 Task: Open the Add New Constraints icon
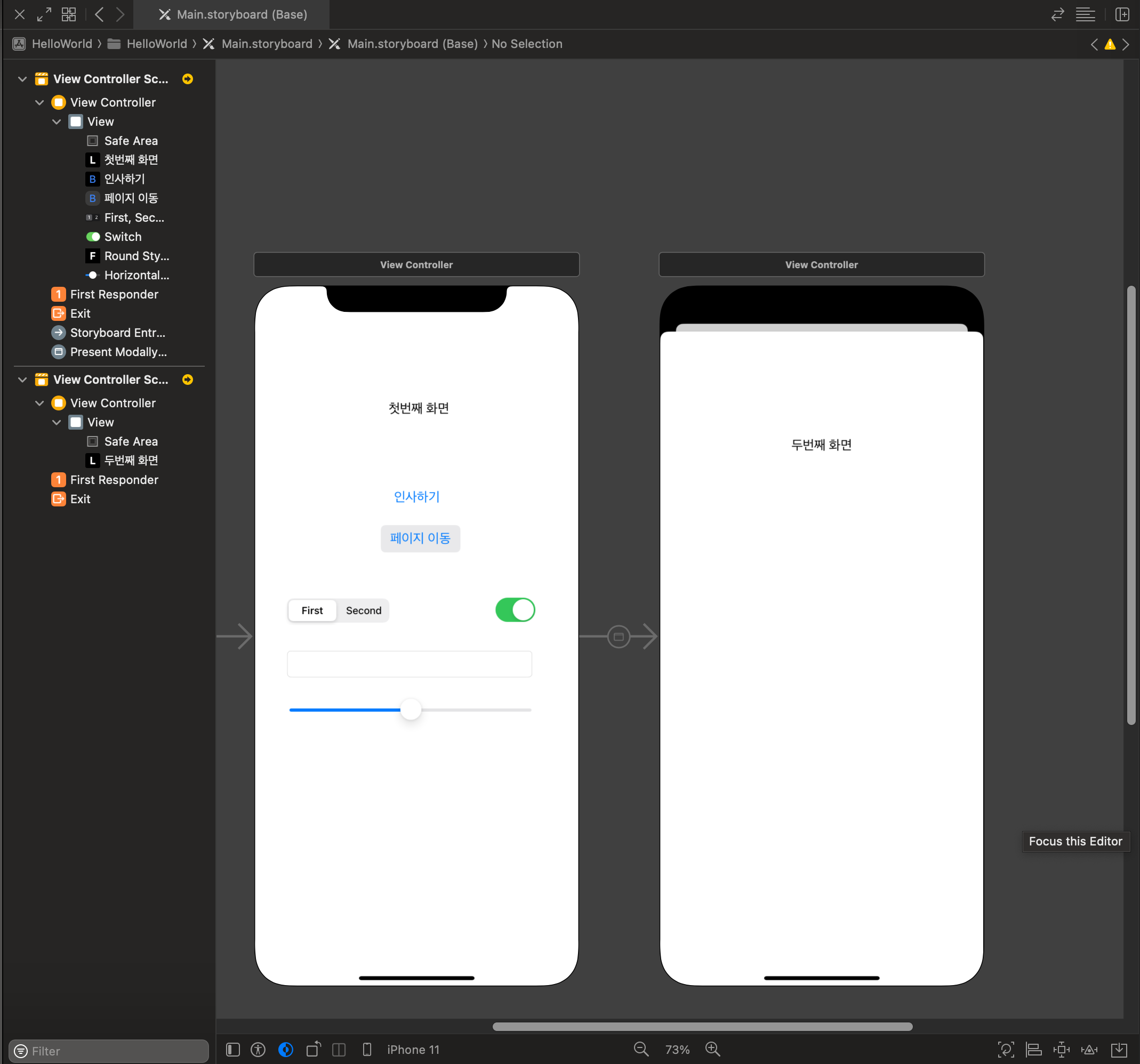pyautogui.click(x=1062, y=1049)
